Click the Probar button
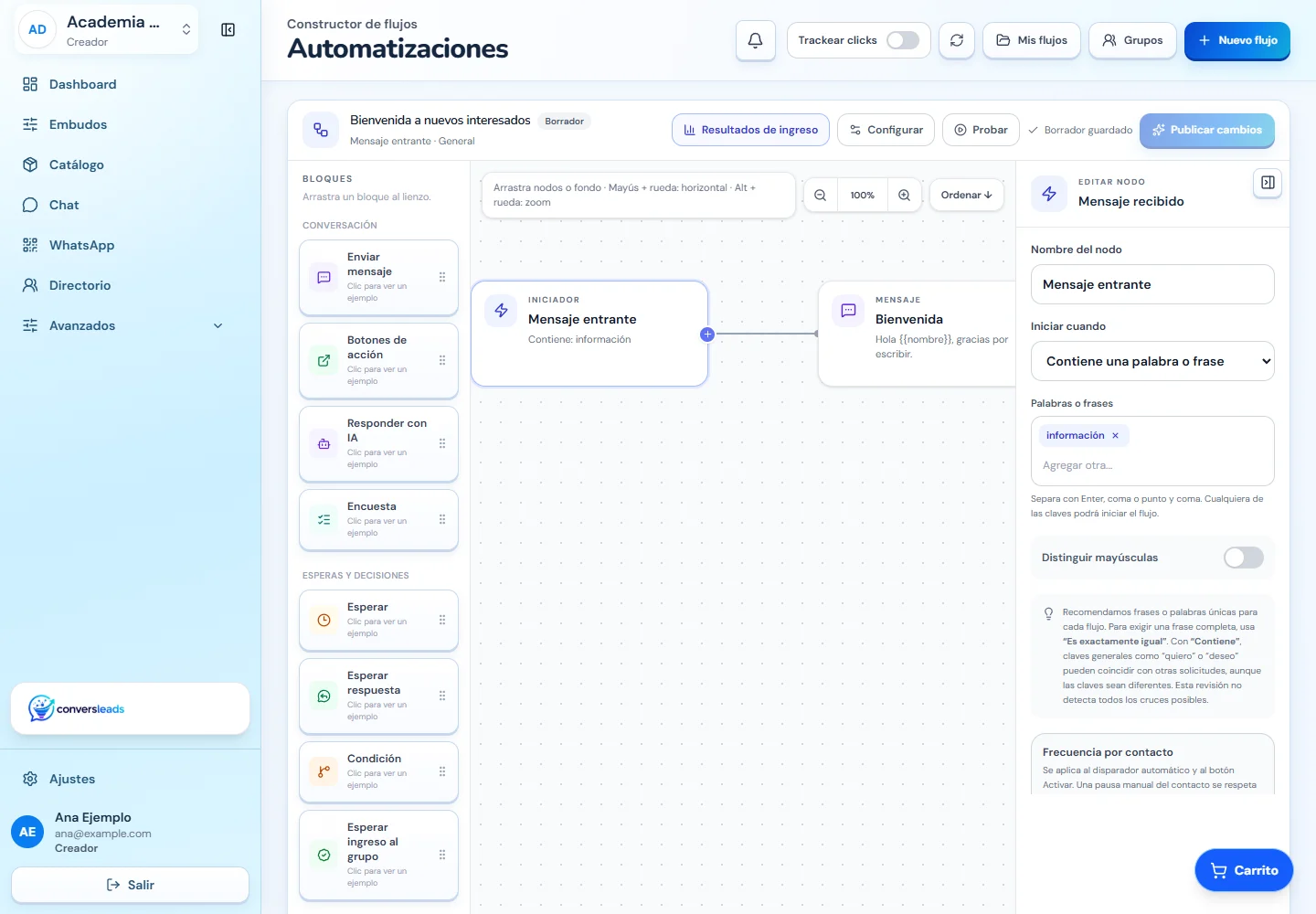Image resolution: width=1316 pixels, height=914 pixels. [981, 130]
